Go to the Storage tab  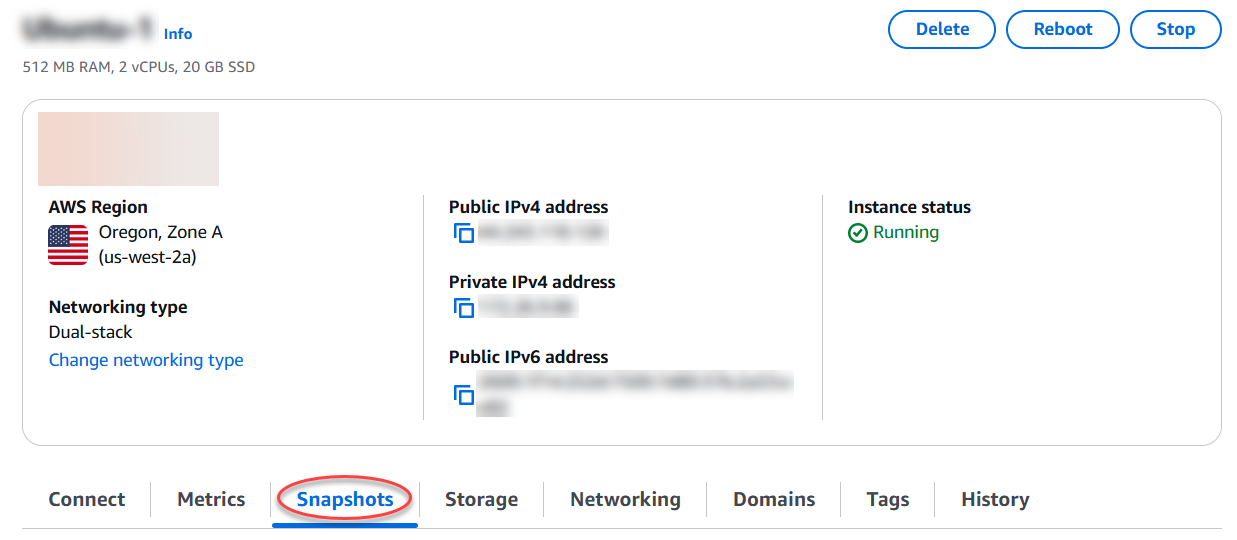point(481,499)
